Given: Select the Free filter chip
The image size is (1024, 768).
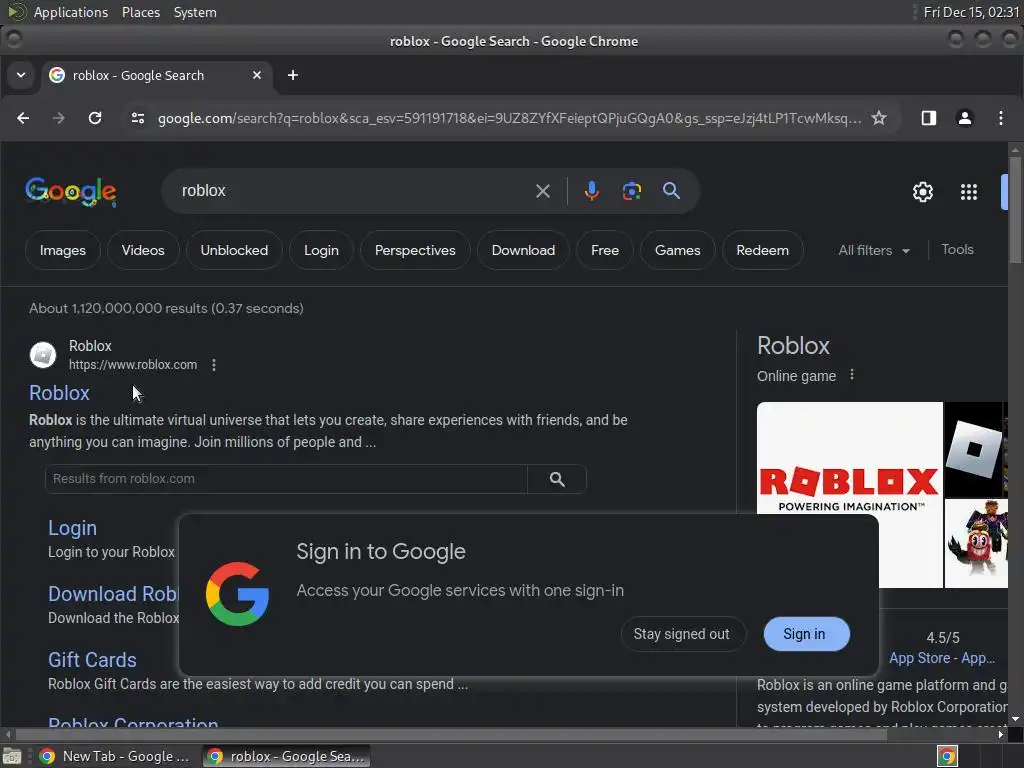Looking at the screenshot, I should [x=605, y=251].
